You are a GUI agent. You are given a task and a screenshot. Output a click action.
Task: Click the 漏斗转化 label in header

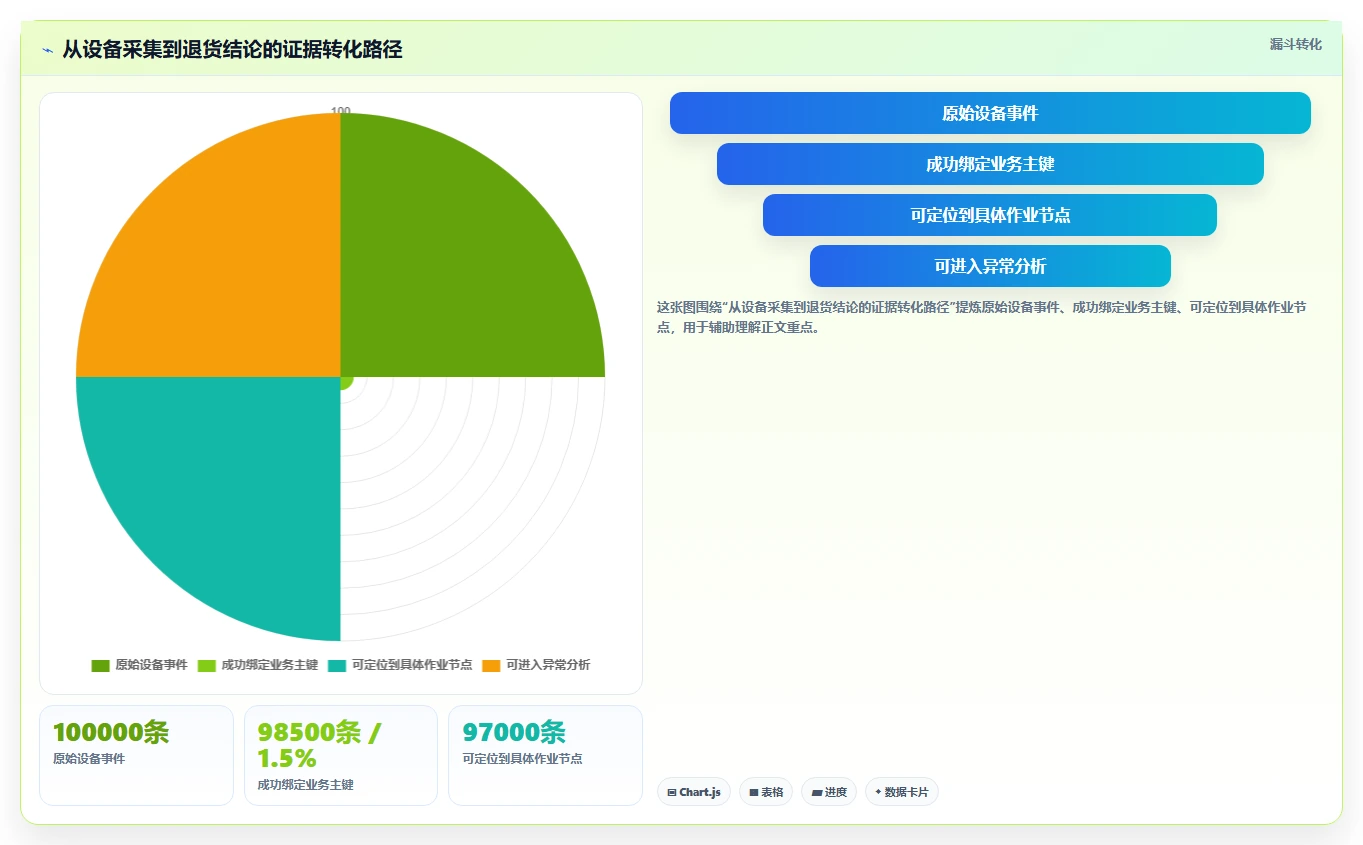[1295, 45]
